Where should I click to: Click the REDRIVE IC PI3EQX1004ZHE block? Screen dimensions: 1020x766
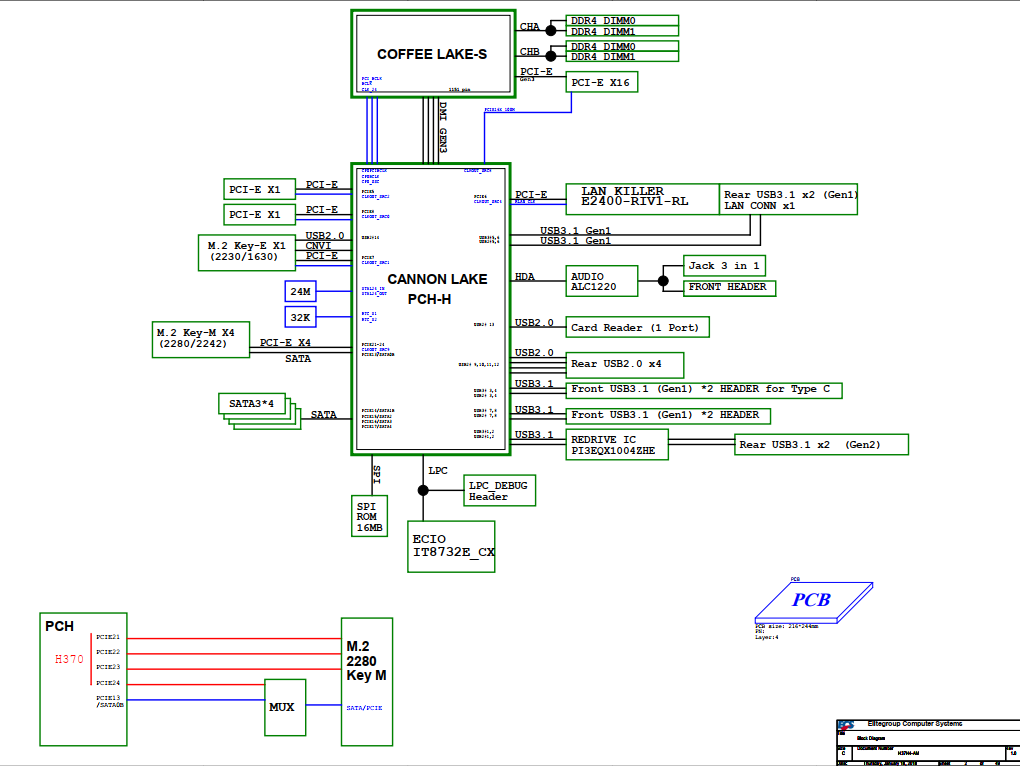pyautogui.click(x=617, y=445)
